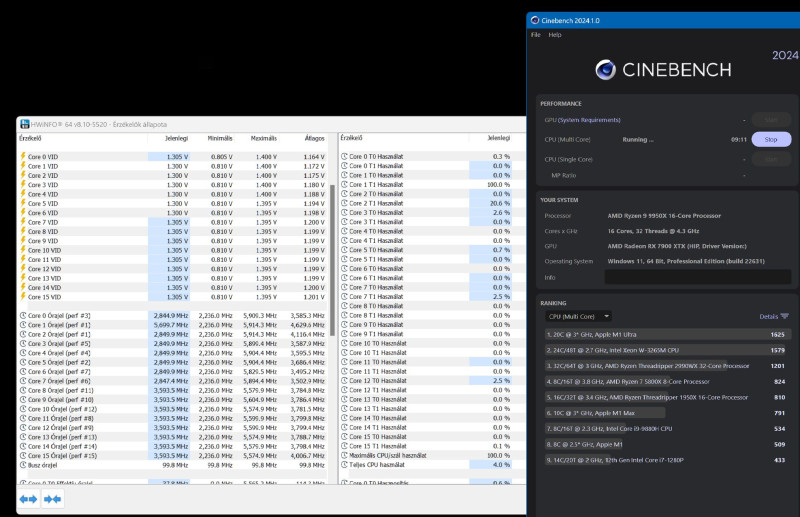This screenshot has width=800, height=517.
Task: Click the HWiNFO title bar app icon
Action: click(24, 124)
